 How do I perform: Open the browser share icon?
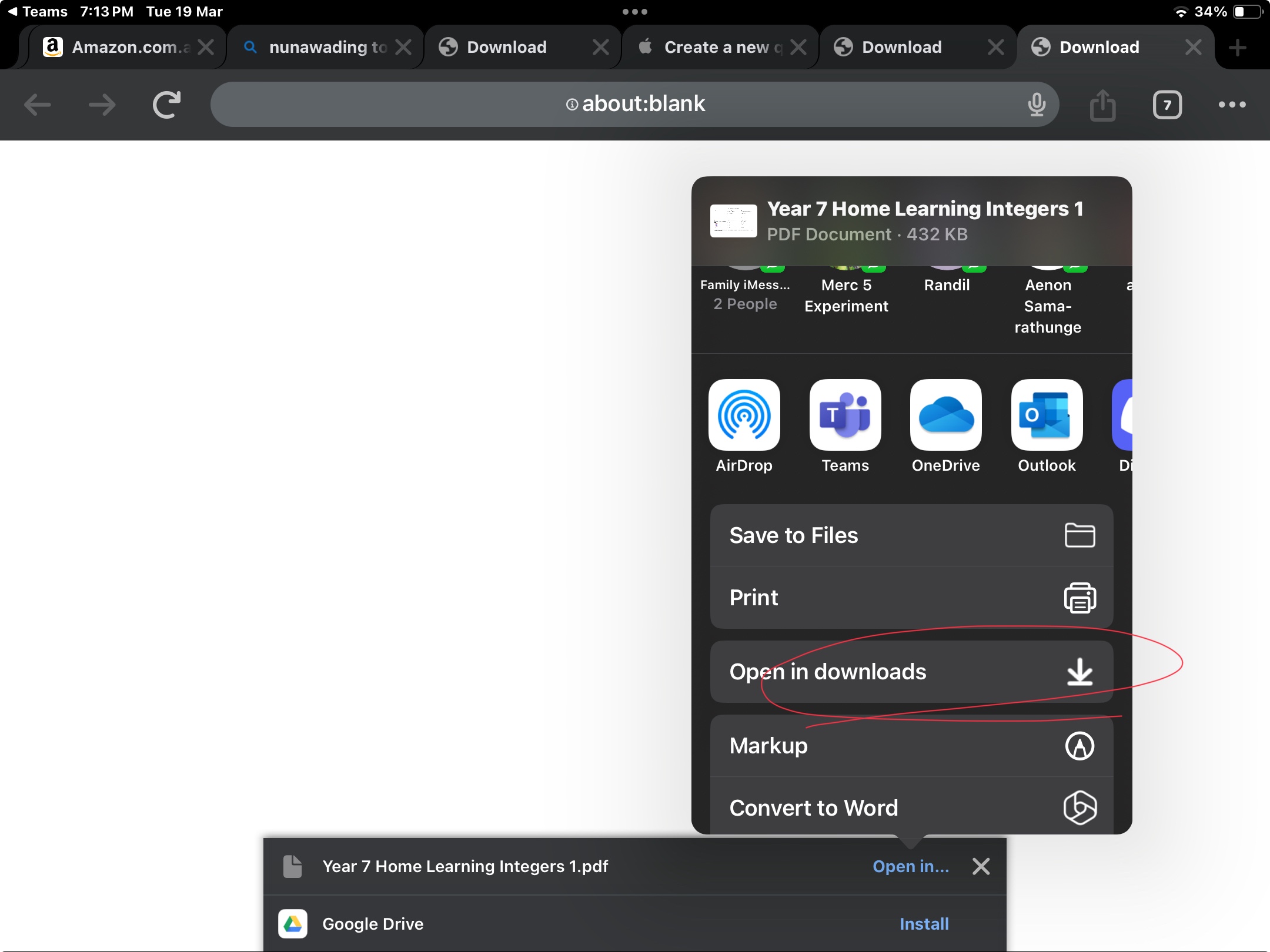[1102, 104]
